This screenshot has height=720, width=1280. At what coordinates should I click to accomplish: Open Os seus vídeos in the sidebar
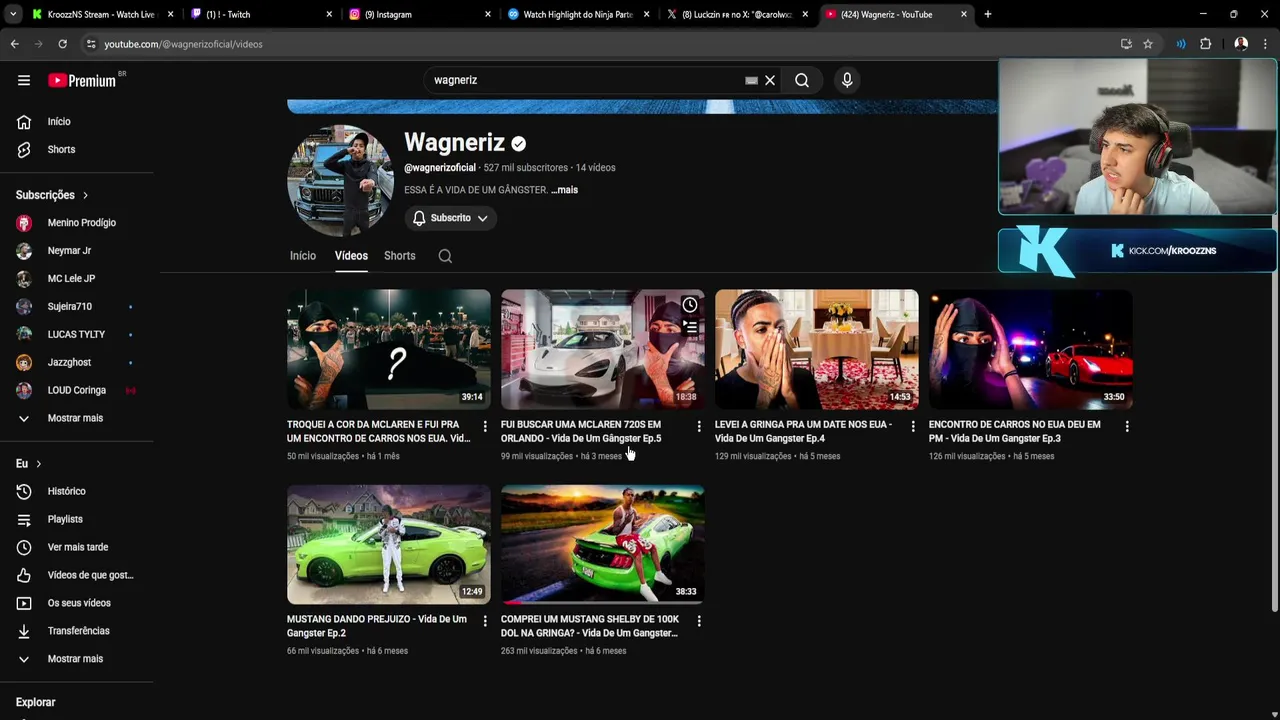(77, 603)
